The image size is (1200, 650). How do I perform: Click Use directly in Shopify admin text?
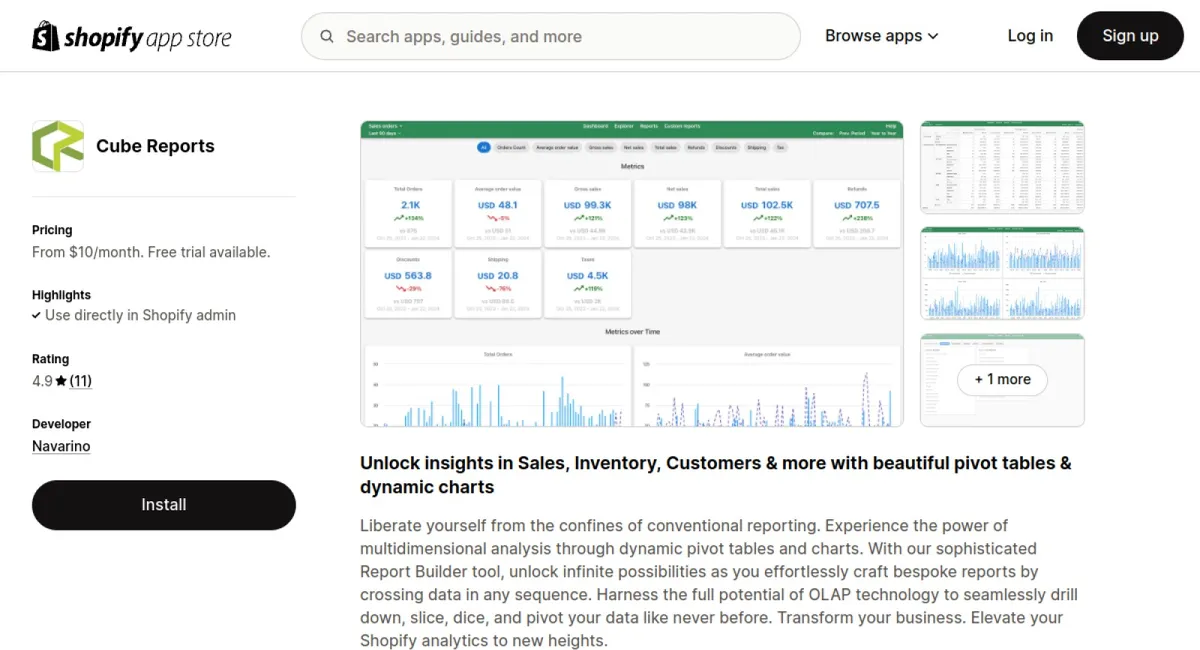(x=140, y=315)
